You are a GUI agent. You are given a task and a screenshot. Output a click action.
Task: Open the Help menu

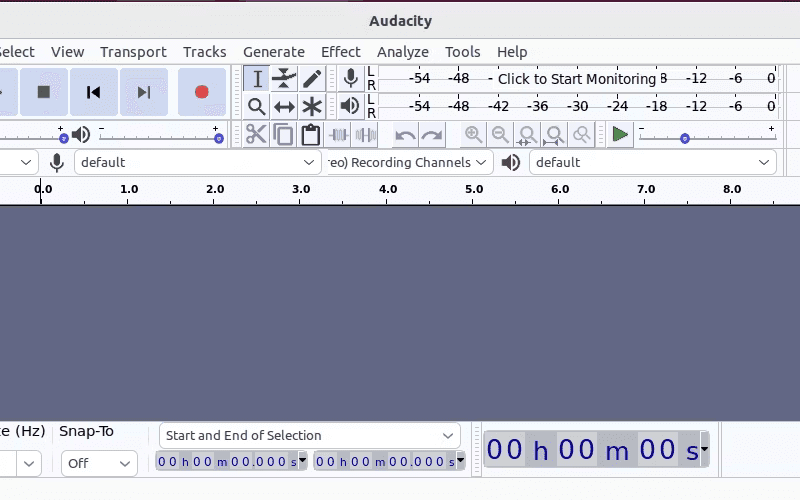pos(512,52)
